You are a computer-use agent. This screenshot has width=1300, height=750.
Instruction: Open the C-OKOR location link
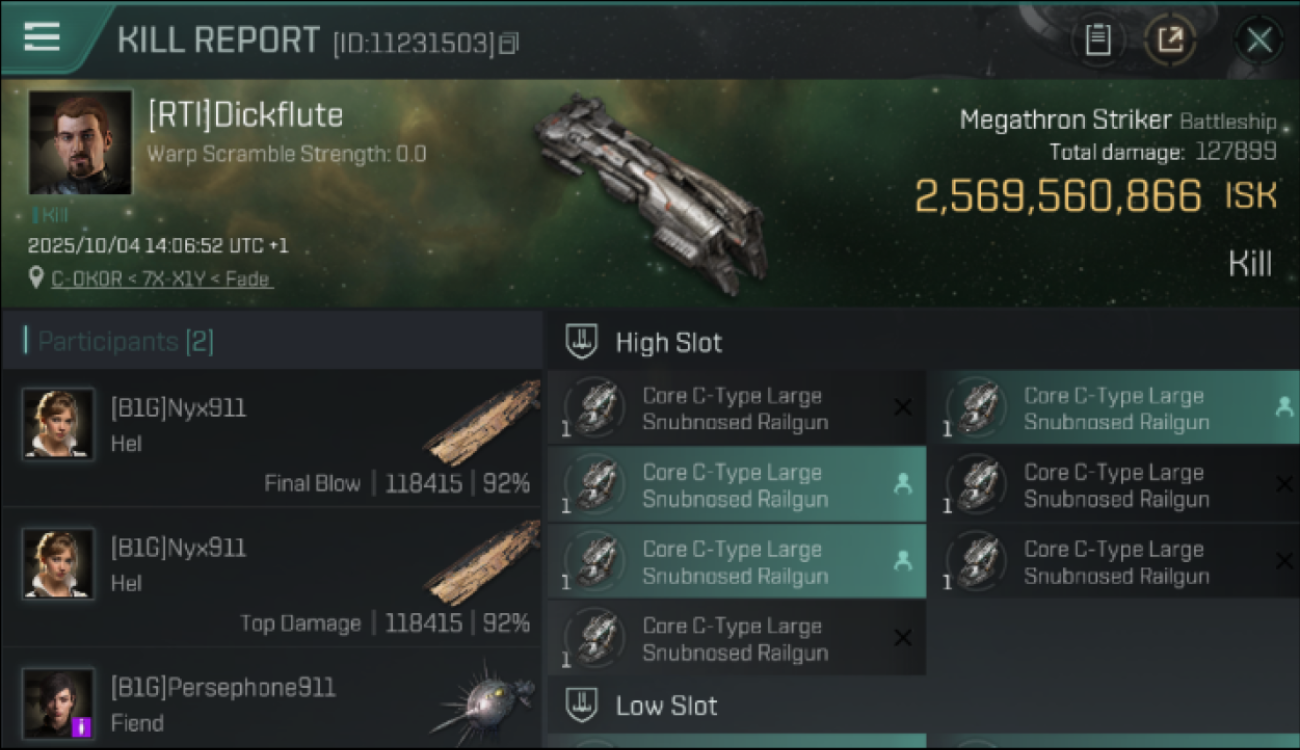161,279
